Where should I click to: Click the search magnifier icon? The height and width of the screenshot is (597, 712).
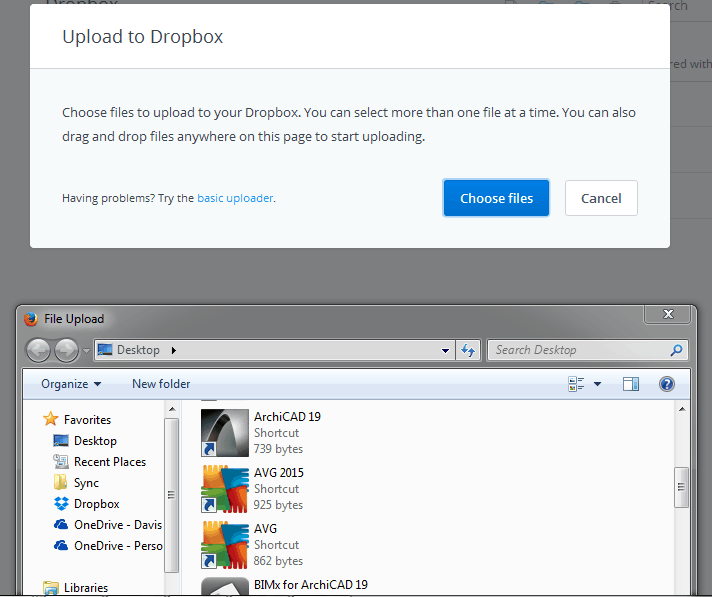[x=676, y=350]
